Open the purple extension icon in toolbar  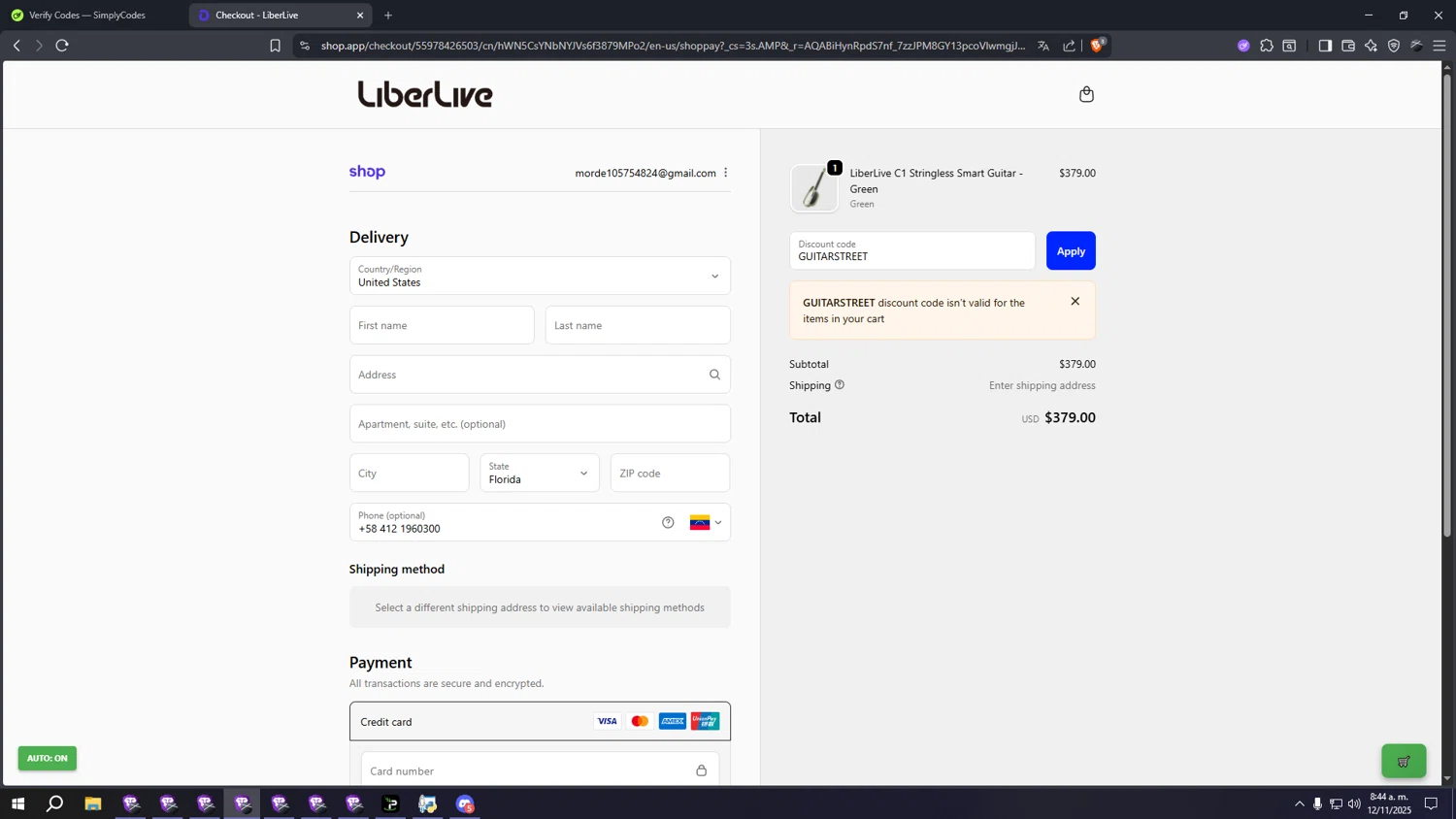(x=1243, y=46)
